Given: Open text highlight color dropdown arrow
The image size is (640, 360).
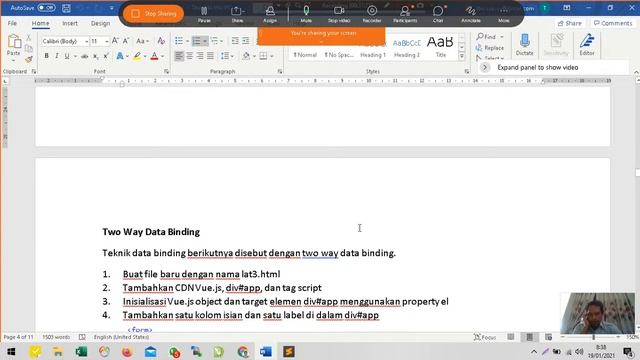Looking at the screenshot, I should click(145, 56).
